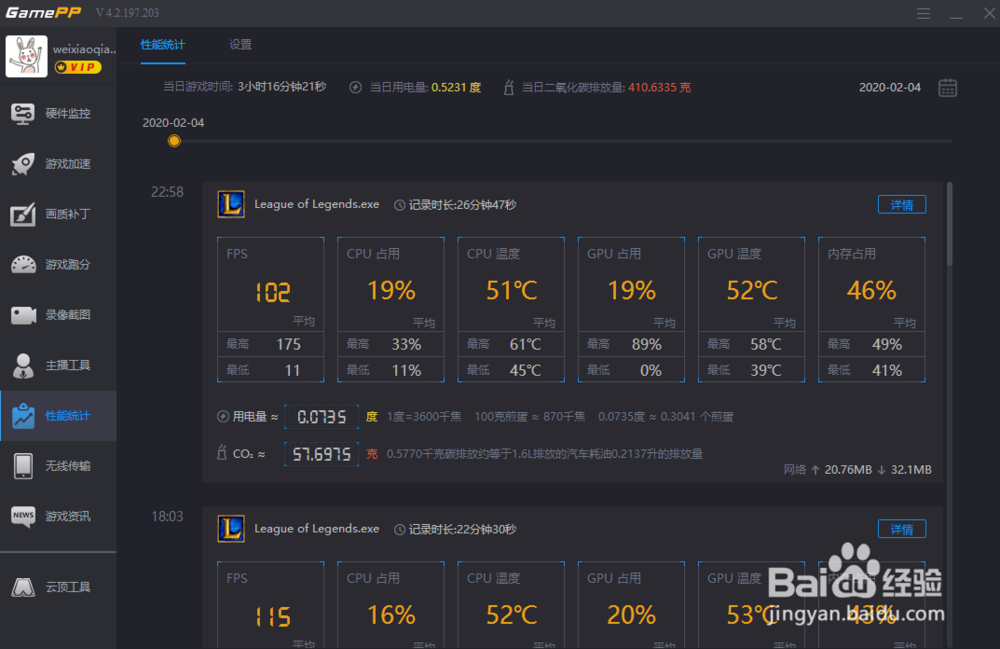The image size is (1000, 649).
Task: Switch to the 性能统计 tab
Action: pos(163,45)
